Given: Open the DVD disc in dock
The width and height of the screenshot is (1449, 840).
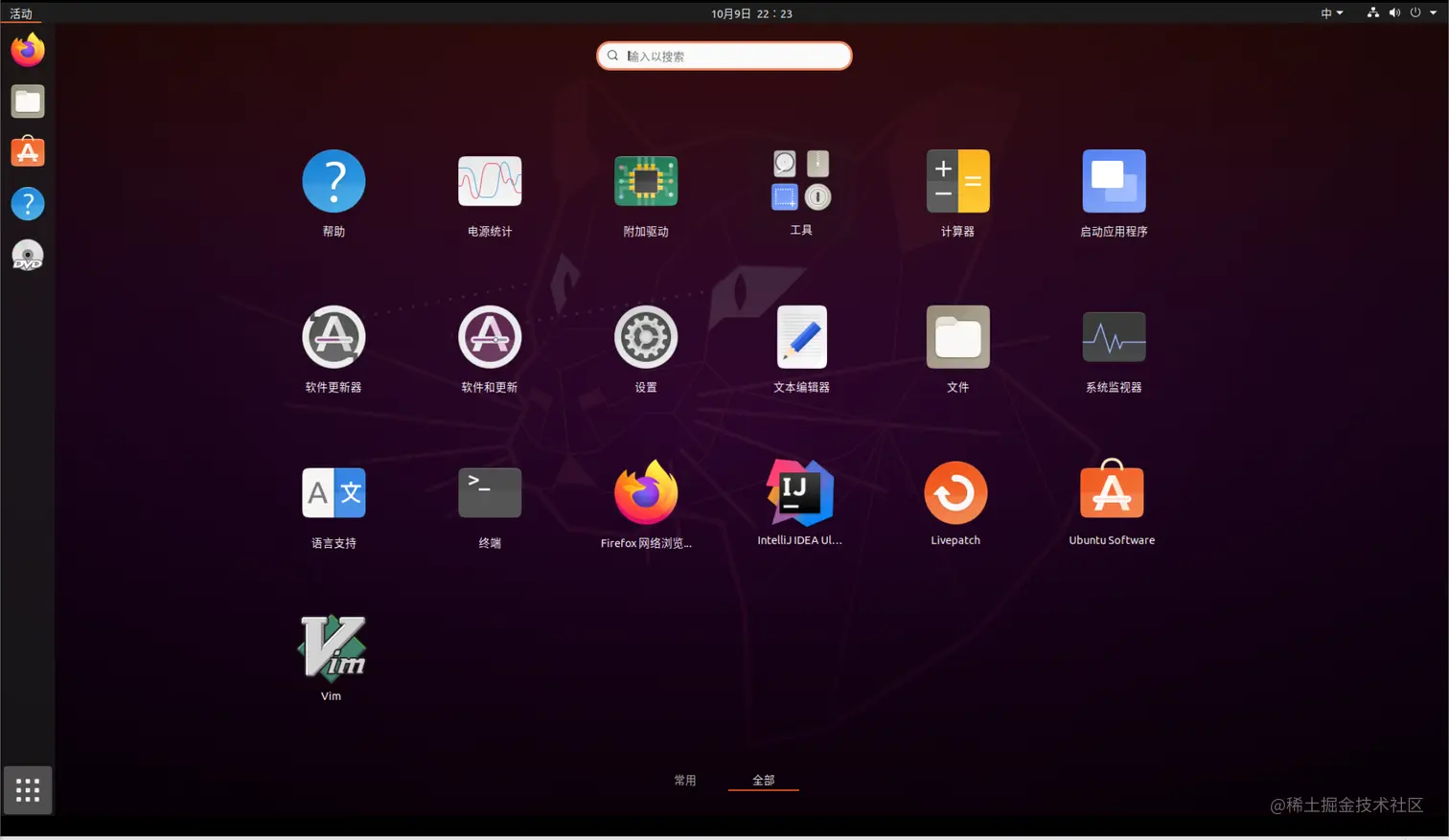Looking at the screenshot, I should [28, 256].
